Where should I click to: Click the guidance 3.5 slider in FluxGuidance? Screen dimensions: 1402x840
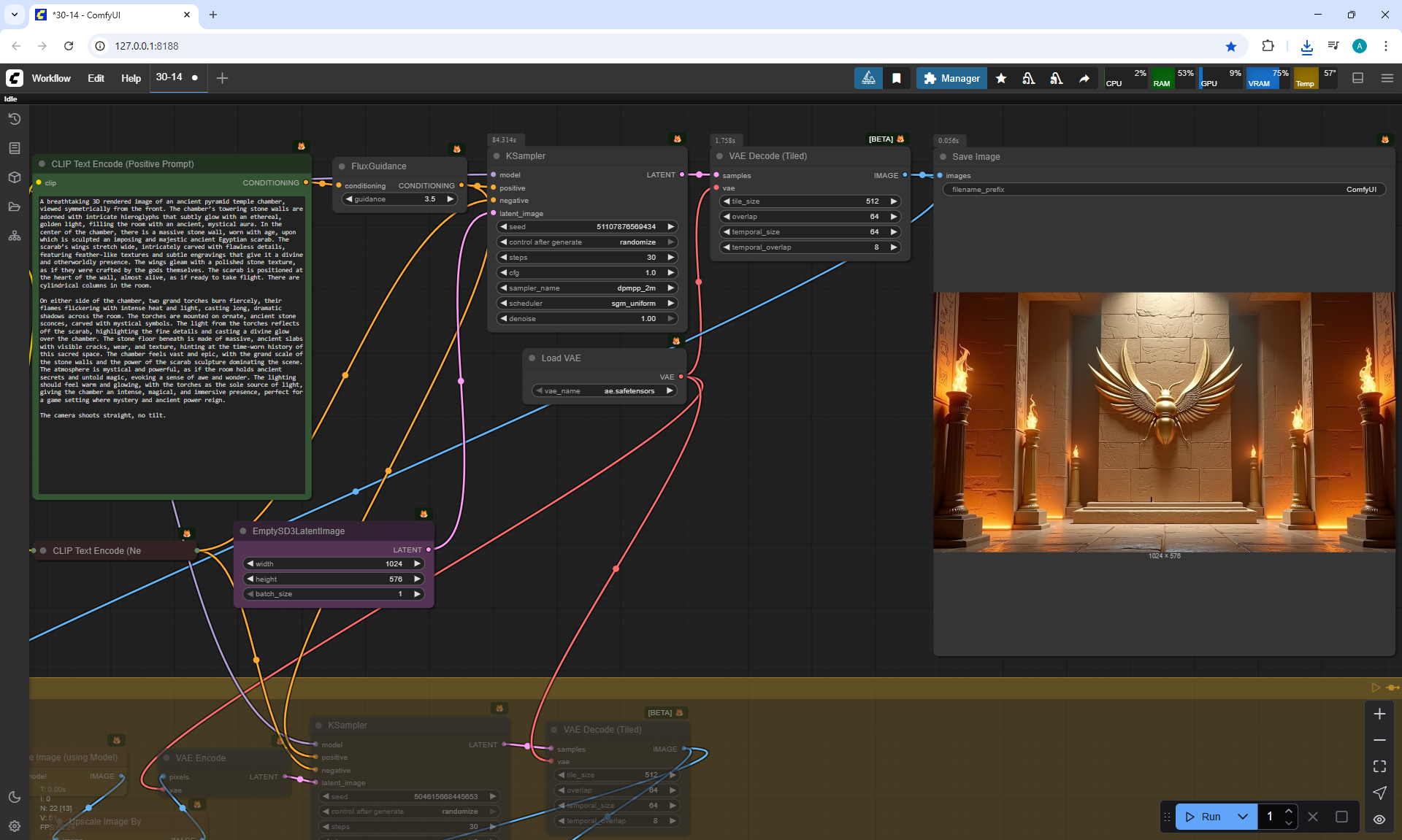pos(399,199)
